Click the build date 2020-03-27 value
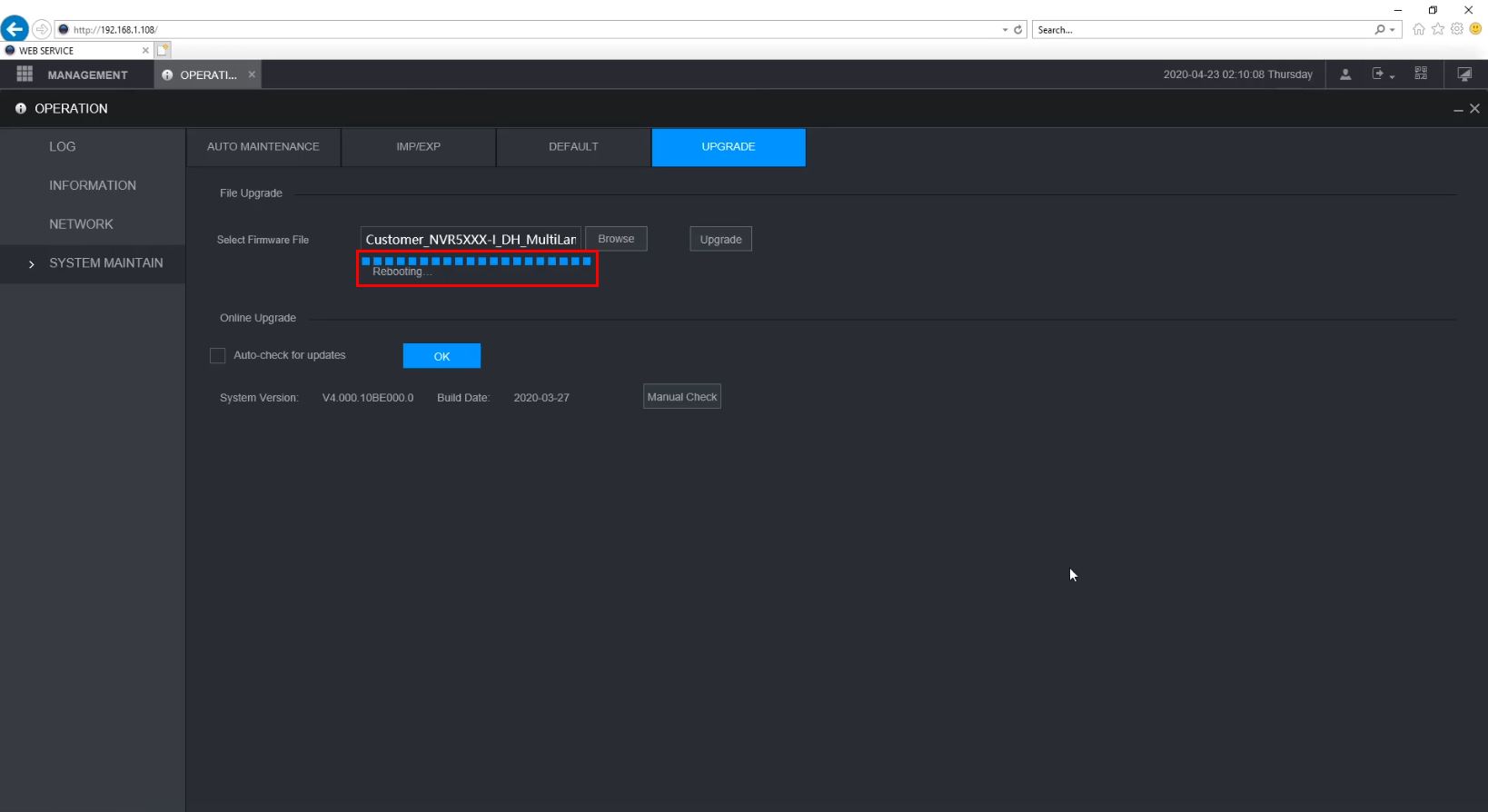Image resolution: width=1488 pixels, height=812 pixels. [541, 398]
